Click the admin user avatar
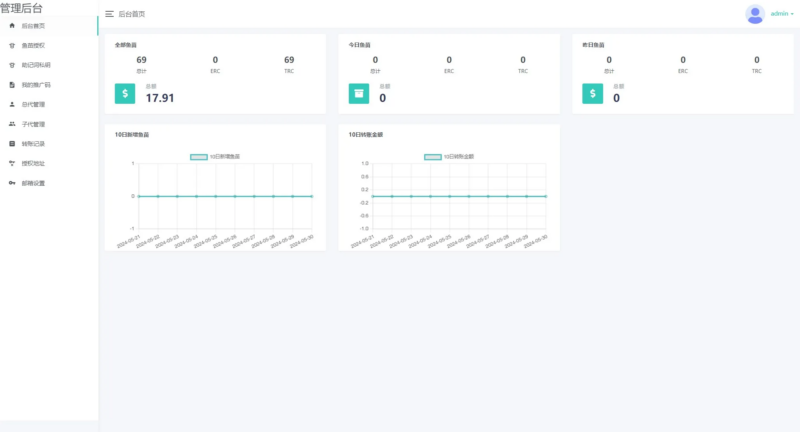800x432 pixels. [755, 13]
